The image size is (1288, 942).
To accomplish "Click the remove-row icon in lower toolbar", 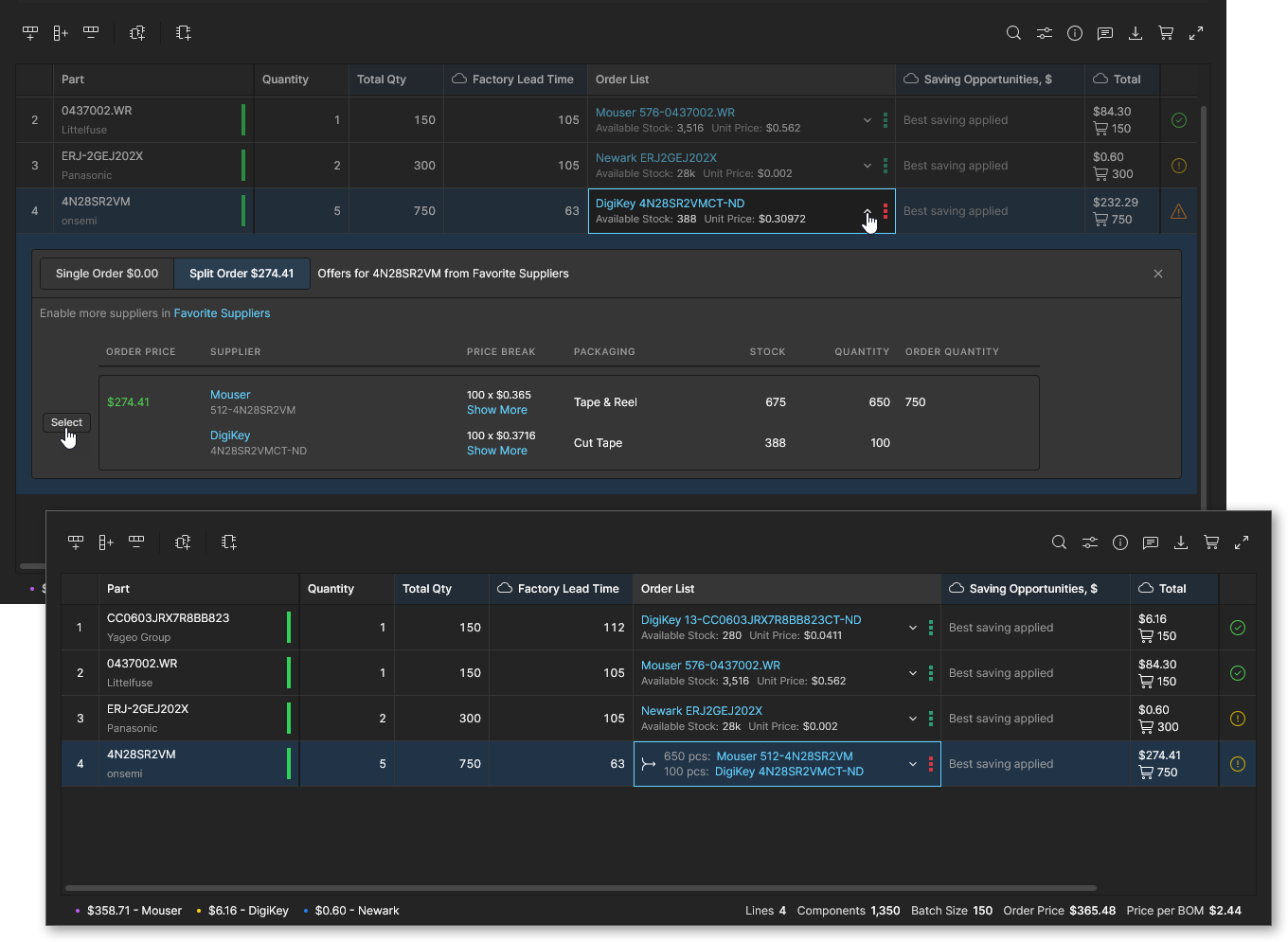I will (136, 542).
